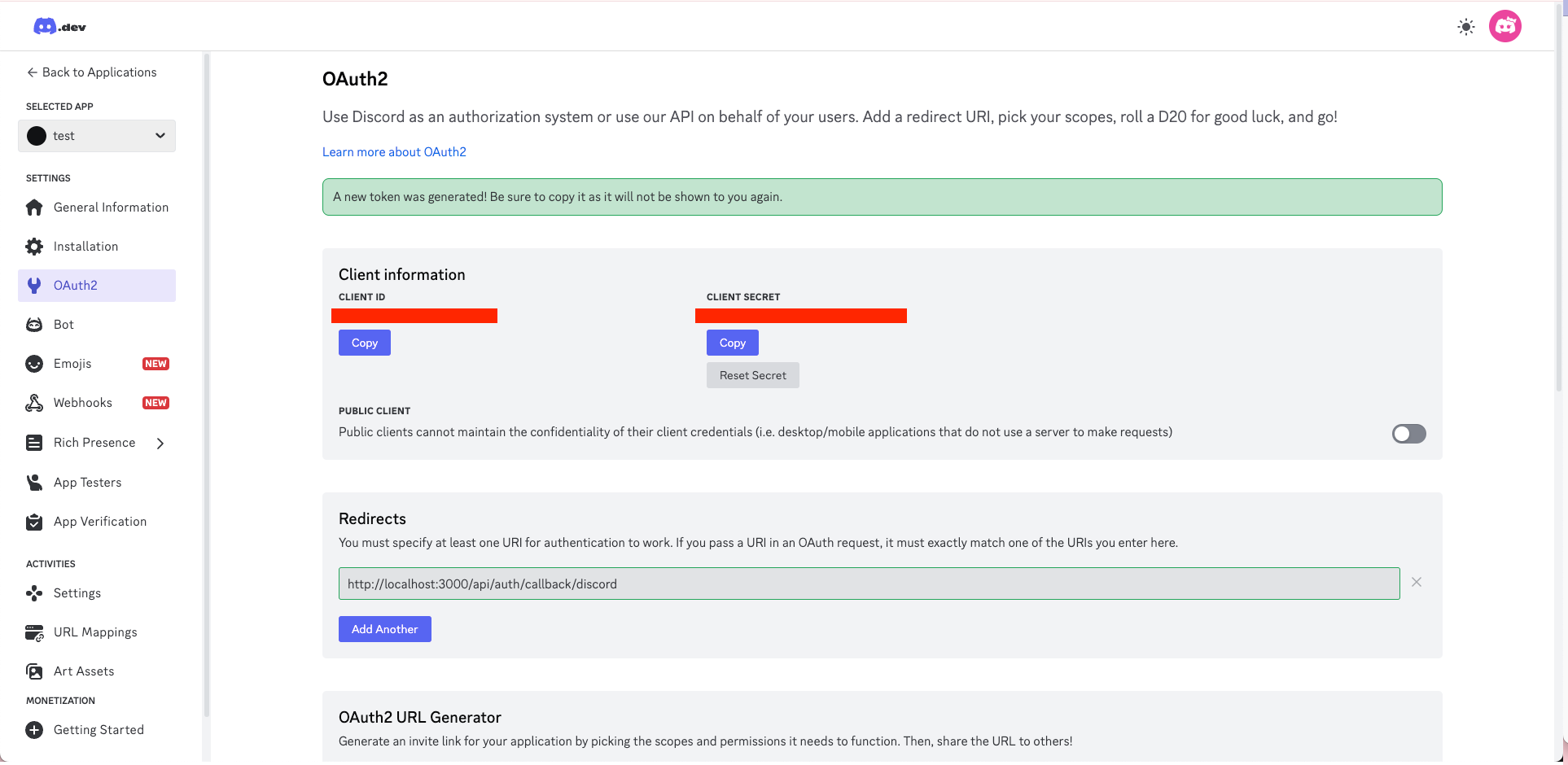Viewport: 1568px width, 765px height.
Task: Click the Discord .dev logo
Action: (x=59, y=27)
